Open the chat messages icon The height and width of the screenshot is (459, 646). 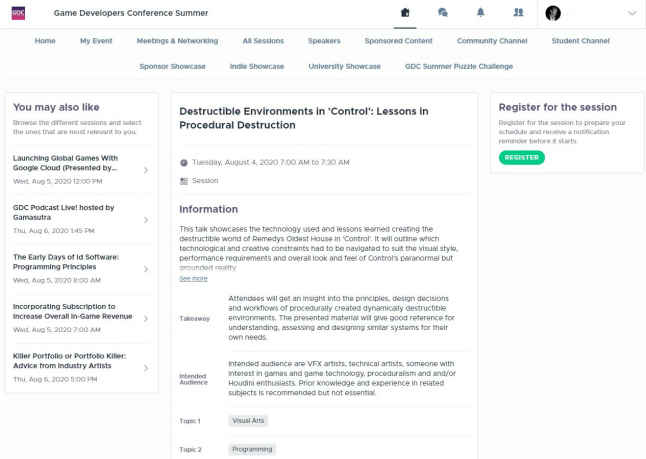443,13
